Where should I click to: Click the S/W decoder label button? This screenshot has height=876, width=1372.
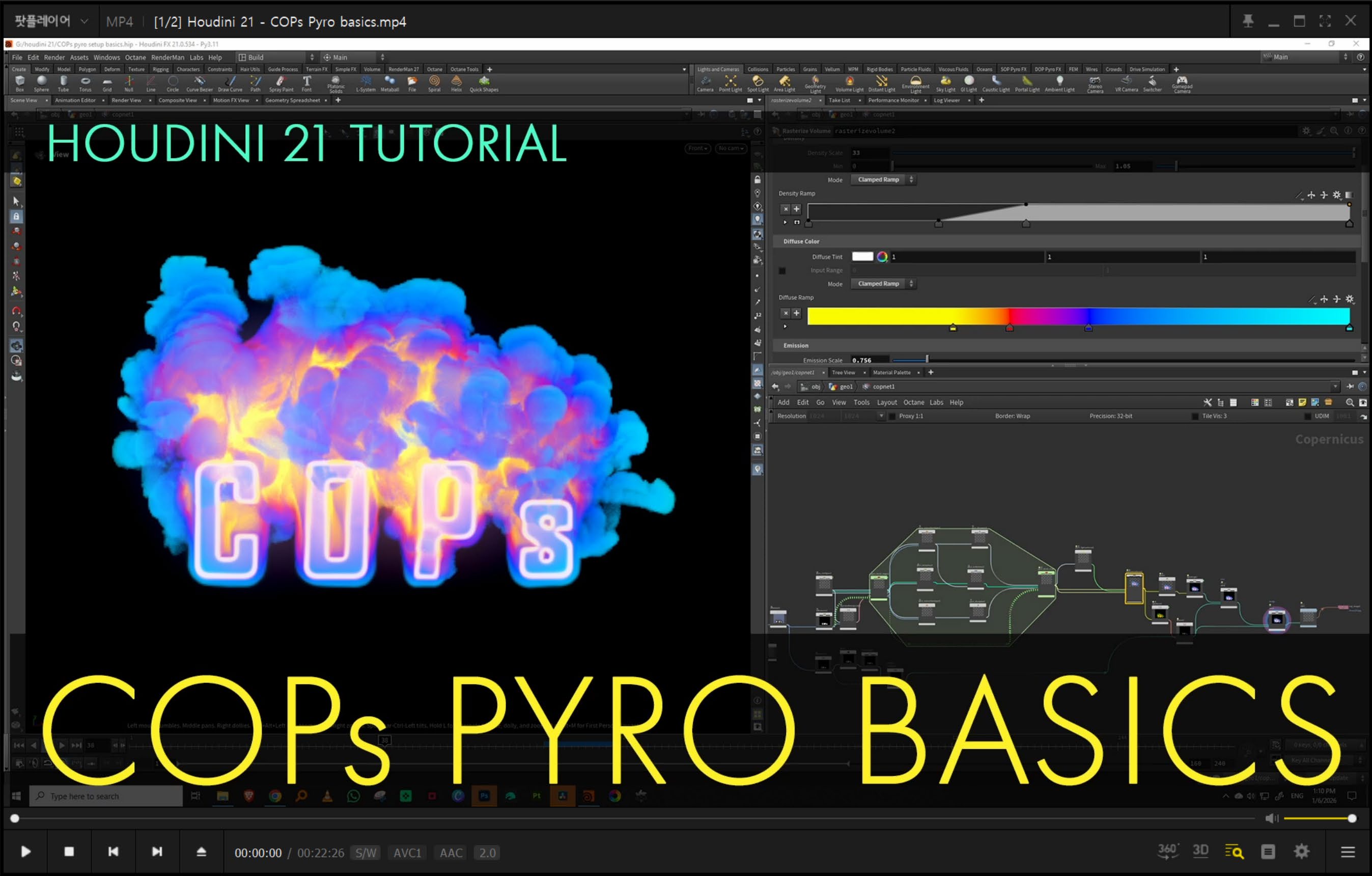point(366,853)
